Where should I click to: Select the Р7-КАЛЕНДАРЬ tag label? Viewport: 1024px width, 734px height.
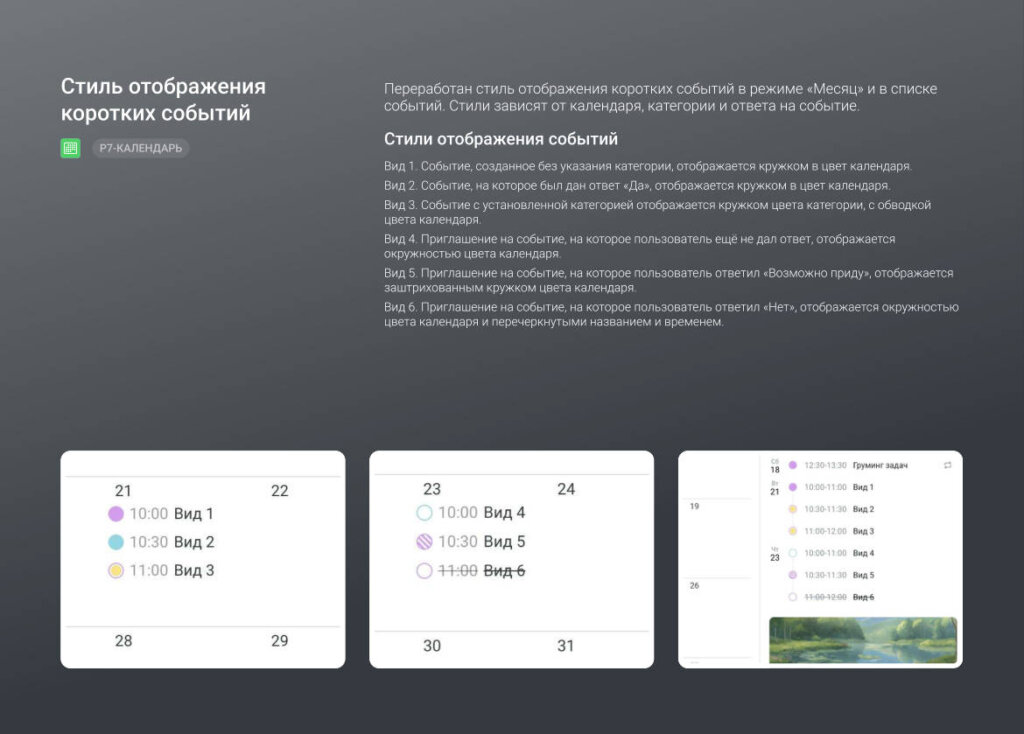pos(140,148)
